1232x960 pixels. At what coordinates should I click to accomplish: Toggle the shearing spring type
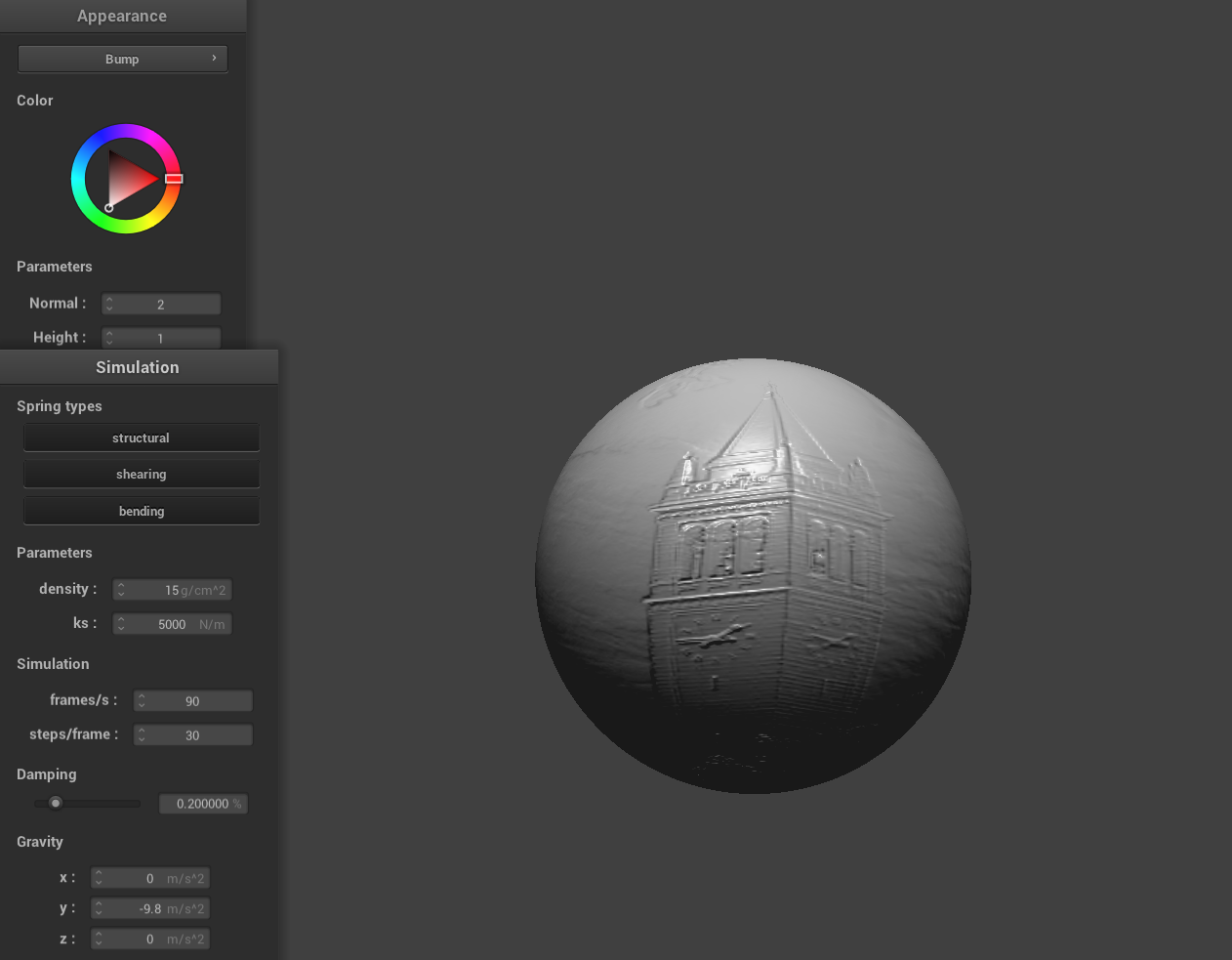click(142, 474)
